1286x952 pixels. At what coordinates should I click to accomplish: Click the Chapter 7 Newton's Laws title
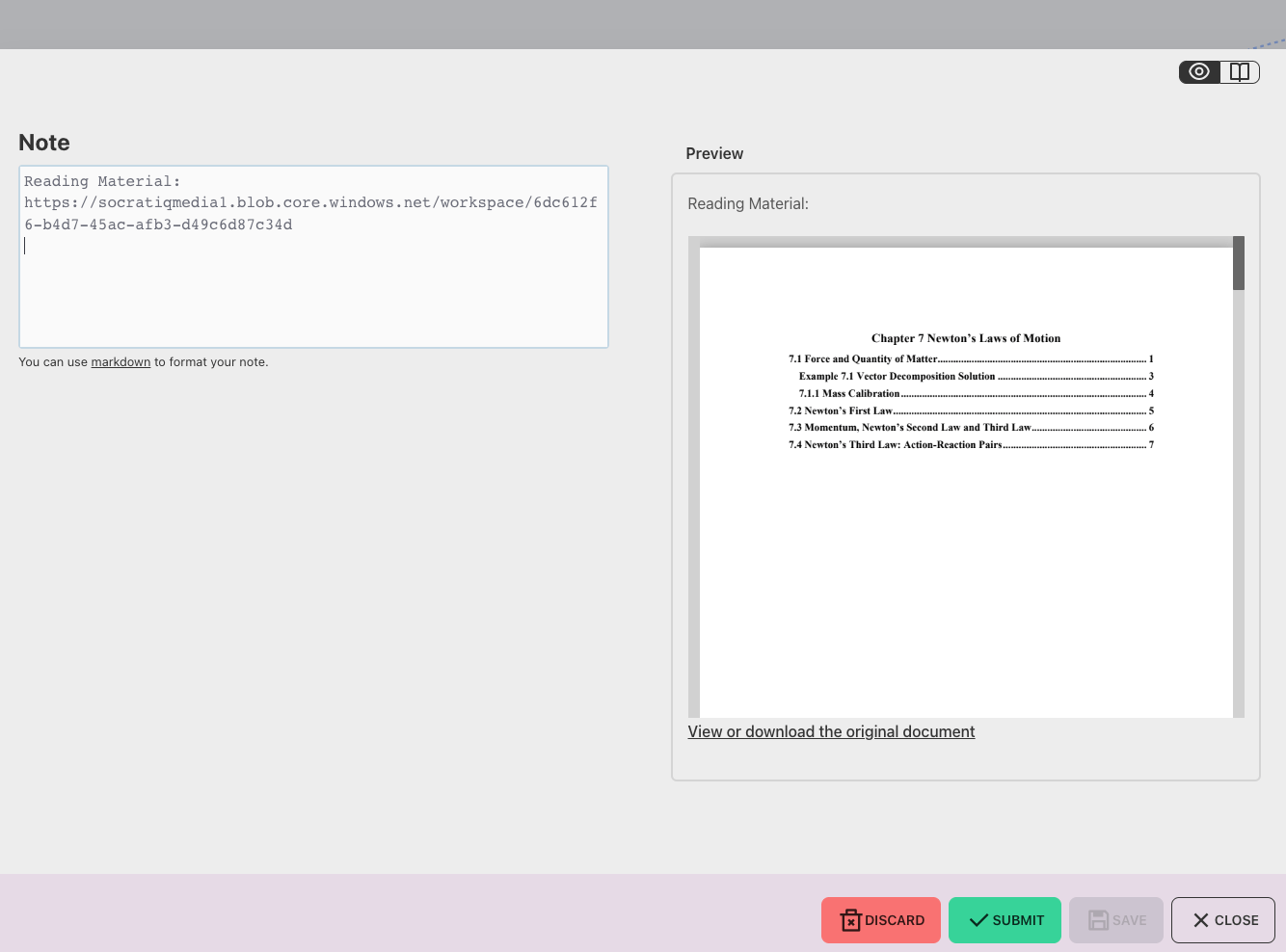click(965, 338)
